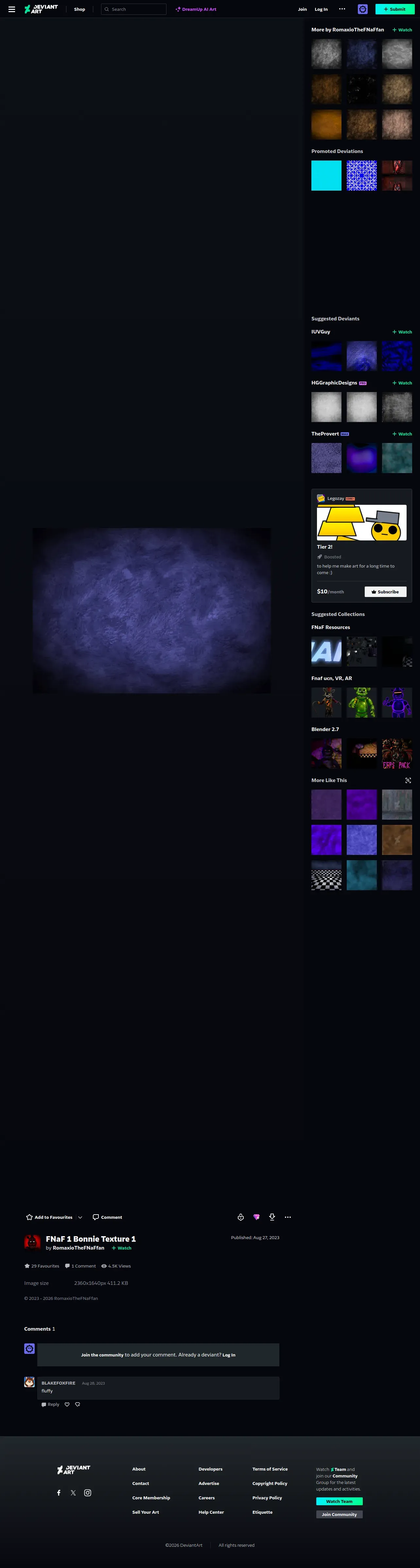Open the header three-dot more menu
This screenshot has height=1568, width=420.
[342, 9]
